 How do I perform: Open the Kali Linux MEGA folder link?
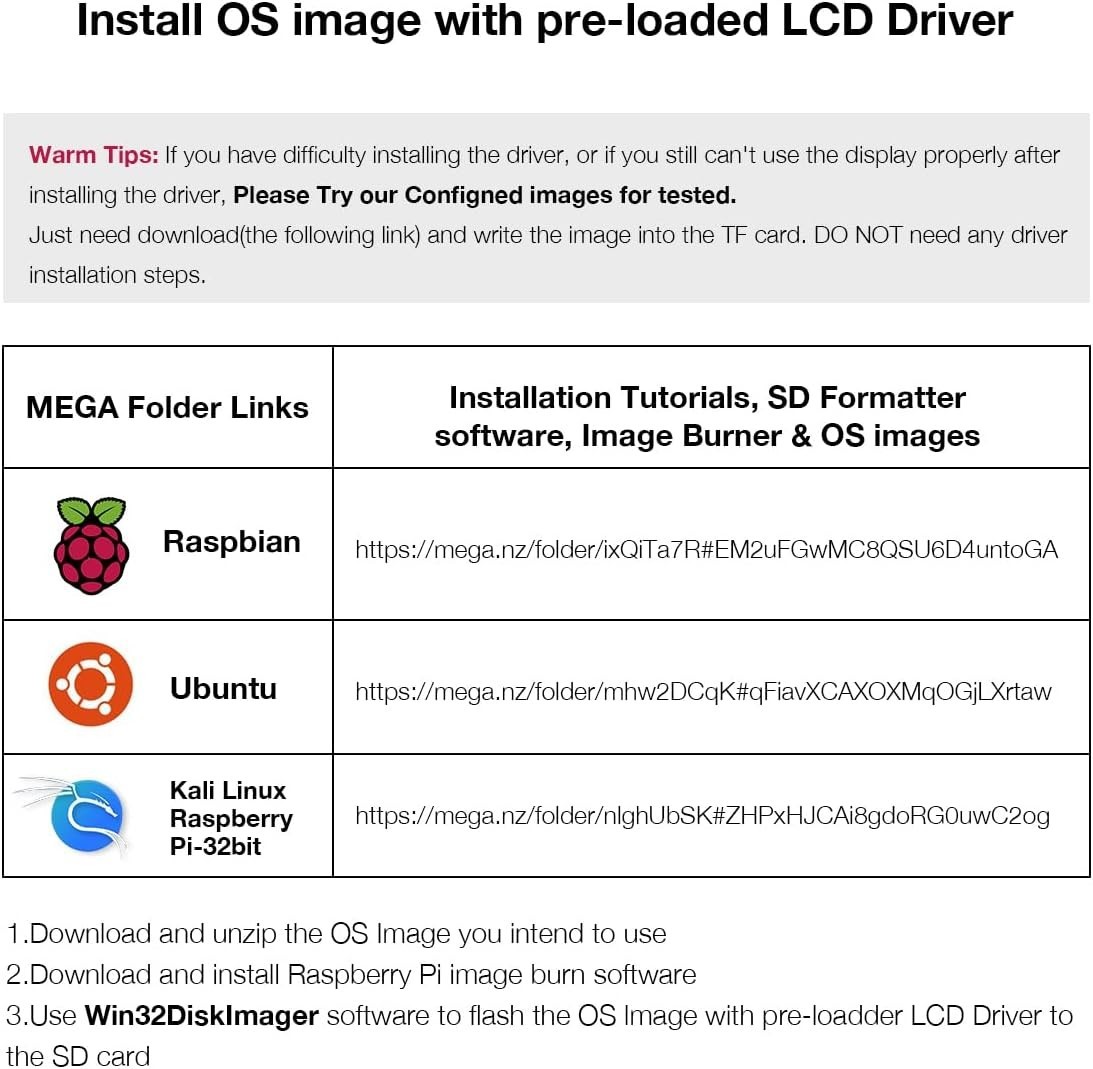click(x=703, y=816)
